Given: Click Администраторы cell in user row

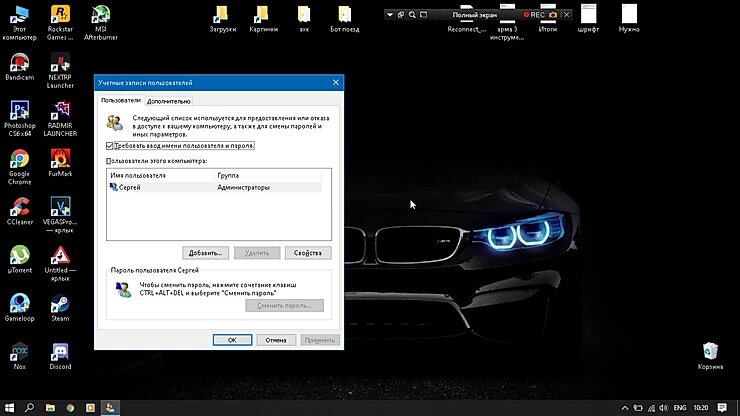Looking at the screenshot, I should pyautogui.click(x=244, y=187).
